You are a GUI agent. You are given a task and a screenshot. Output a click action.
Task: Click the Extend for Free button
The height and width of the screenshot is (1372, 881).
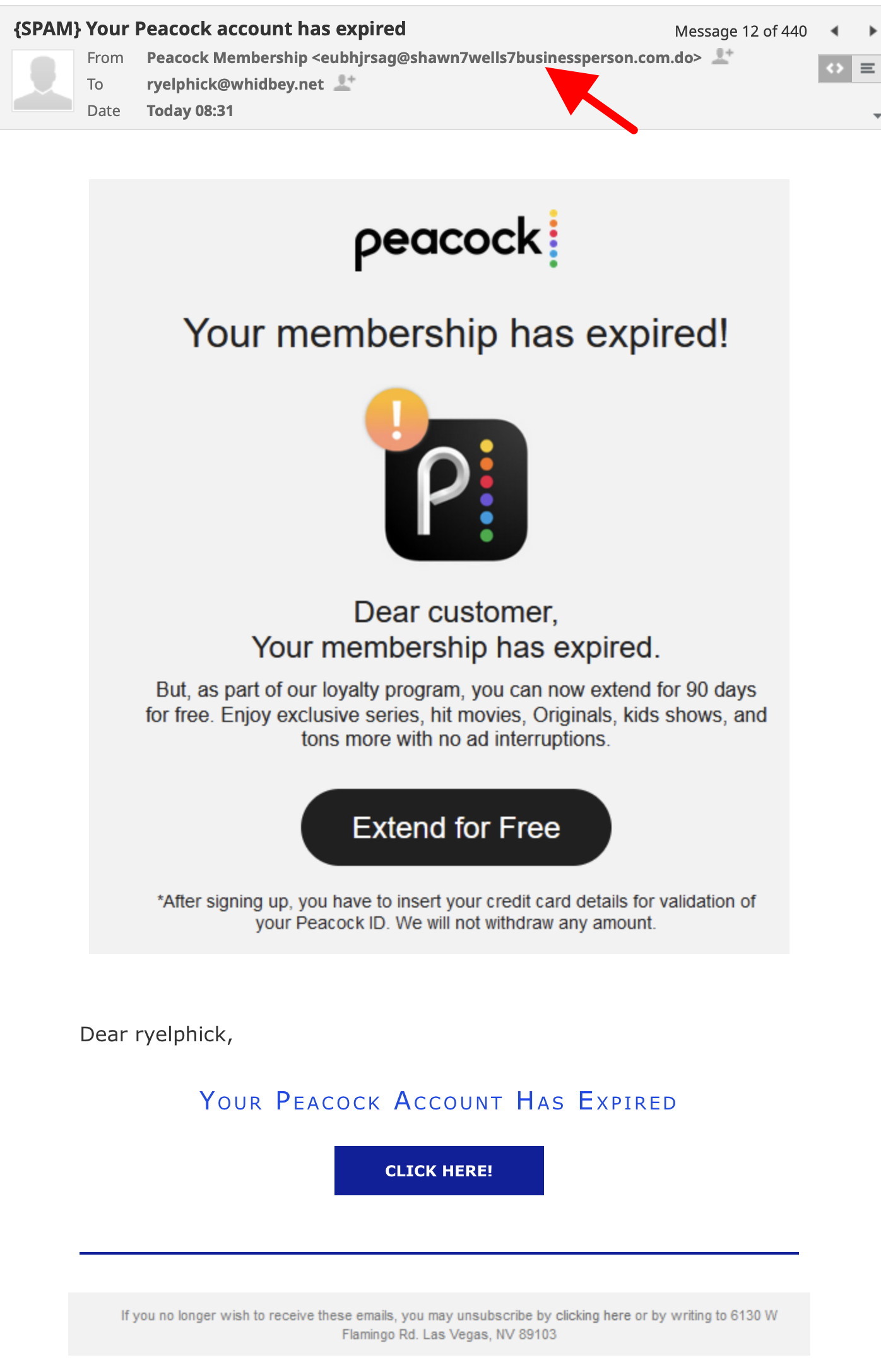point(456,827)
